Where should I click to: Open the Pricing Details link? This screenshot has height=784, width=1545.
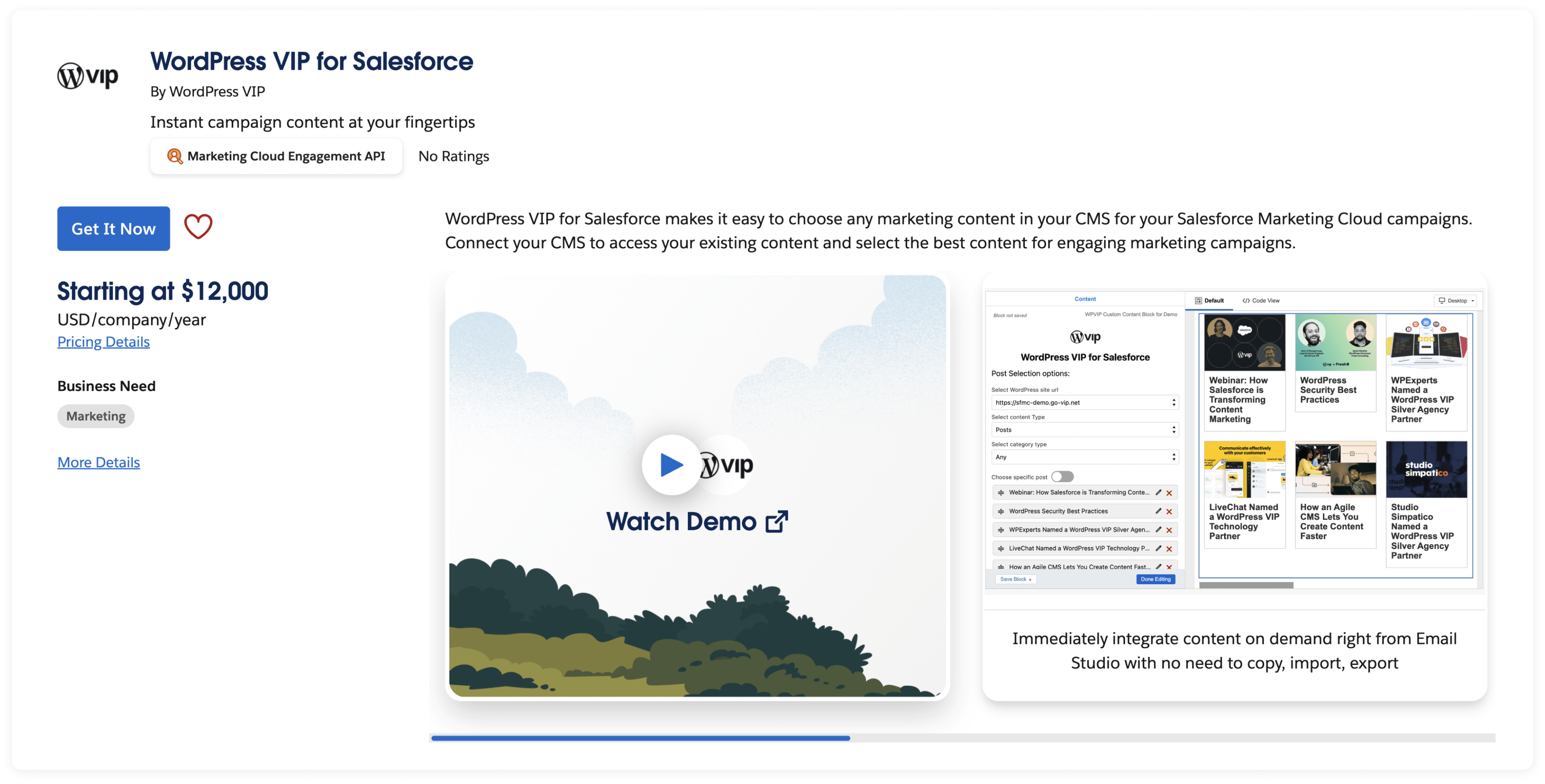point(103,342)
